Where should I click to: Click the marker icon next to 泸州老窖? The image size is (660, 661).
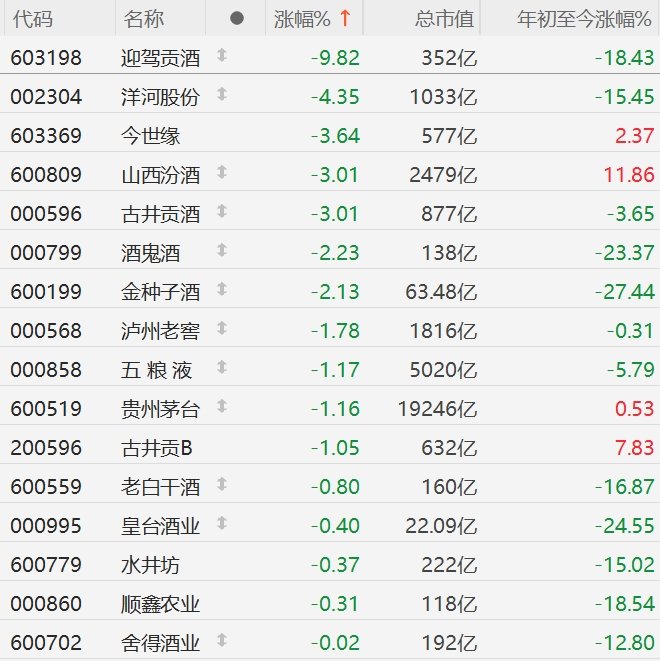point(222,328)
